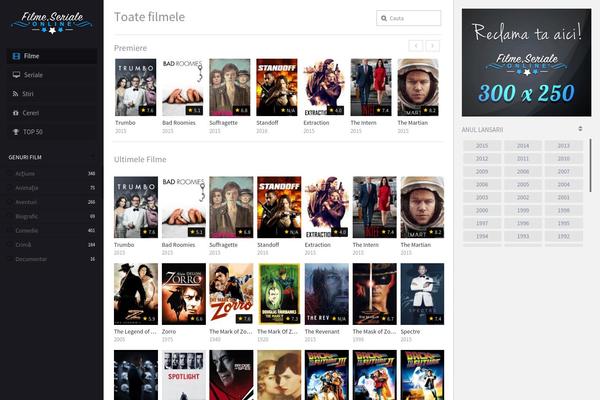
Task: Filter films by year 1994
Action: tap(482, 237)
